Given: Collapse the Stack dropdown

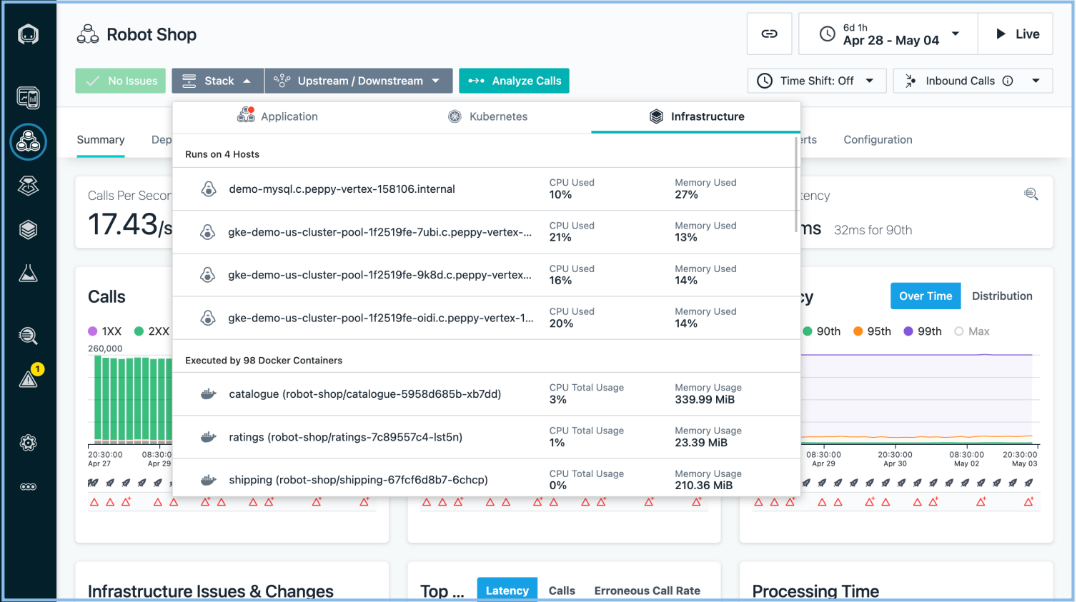Looking at the screenshot, I should pyautogui.click(x=217, y=81).
